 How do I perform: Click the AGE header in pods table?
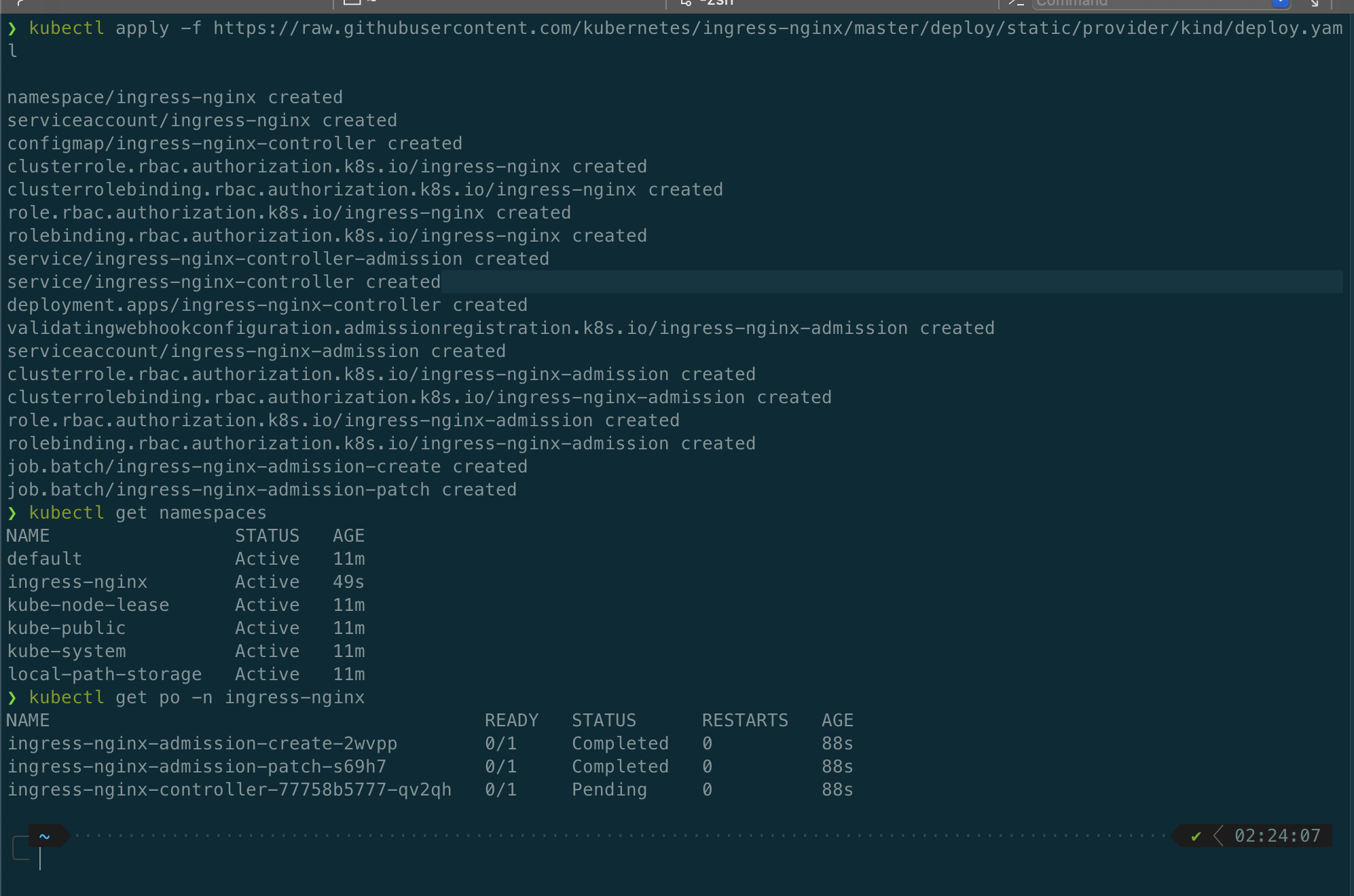click(x=838, y=721)
